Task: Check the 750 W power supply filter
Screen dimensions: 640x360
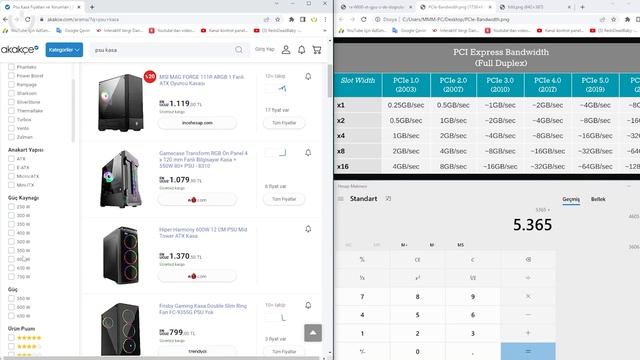Action: point(11,277)
